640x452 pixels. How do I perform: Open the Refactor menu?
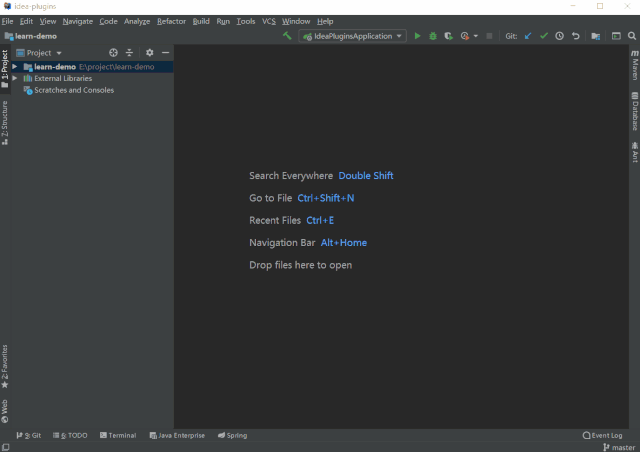171,21
